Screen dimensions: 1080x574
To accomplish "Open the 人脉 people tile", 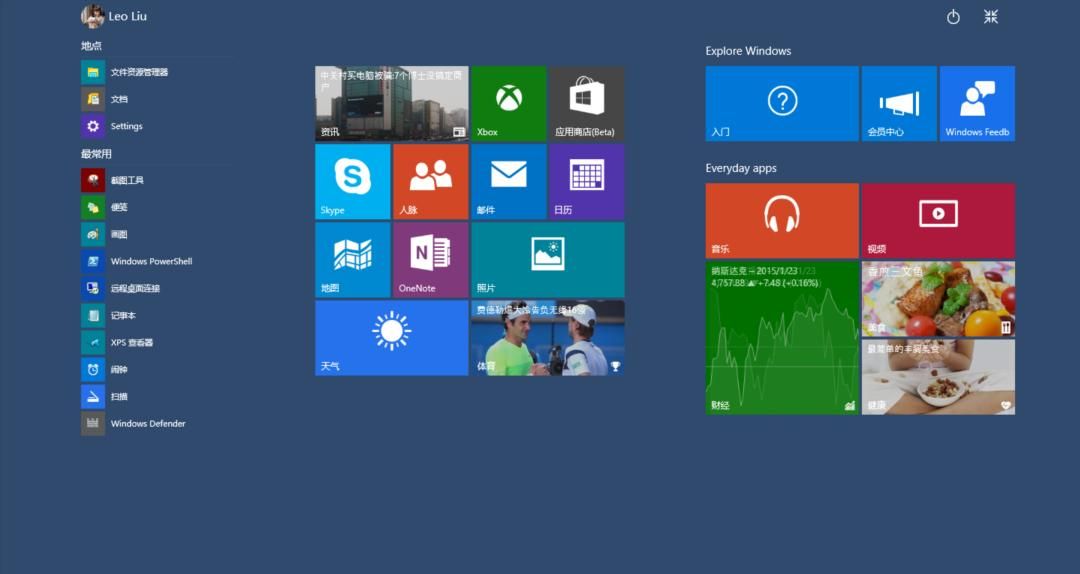I will click(430, 181).
